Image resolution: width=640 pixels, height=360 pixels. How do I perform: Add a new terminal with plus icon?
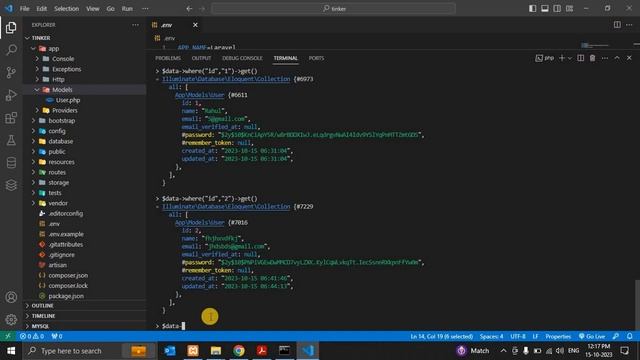[x=562, y=58]
